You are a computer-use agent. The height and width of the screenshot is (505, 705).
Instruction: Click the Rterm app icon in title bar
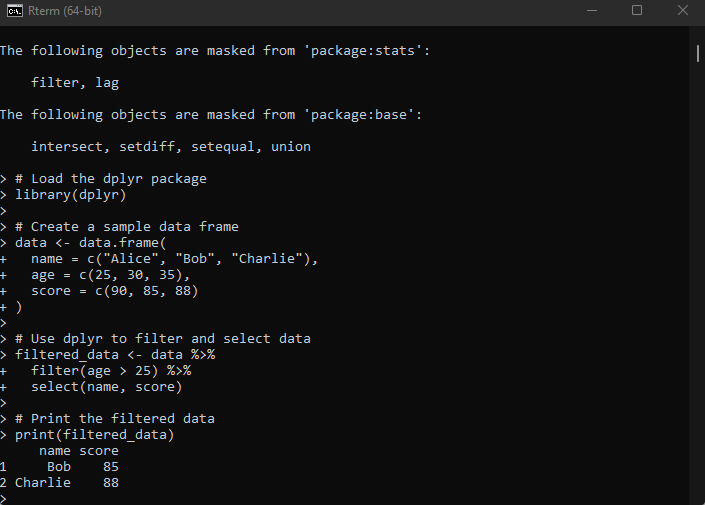[15, 11]
